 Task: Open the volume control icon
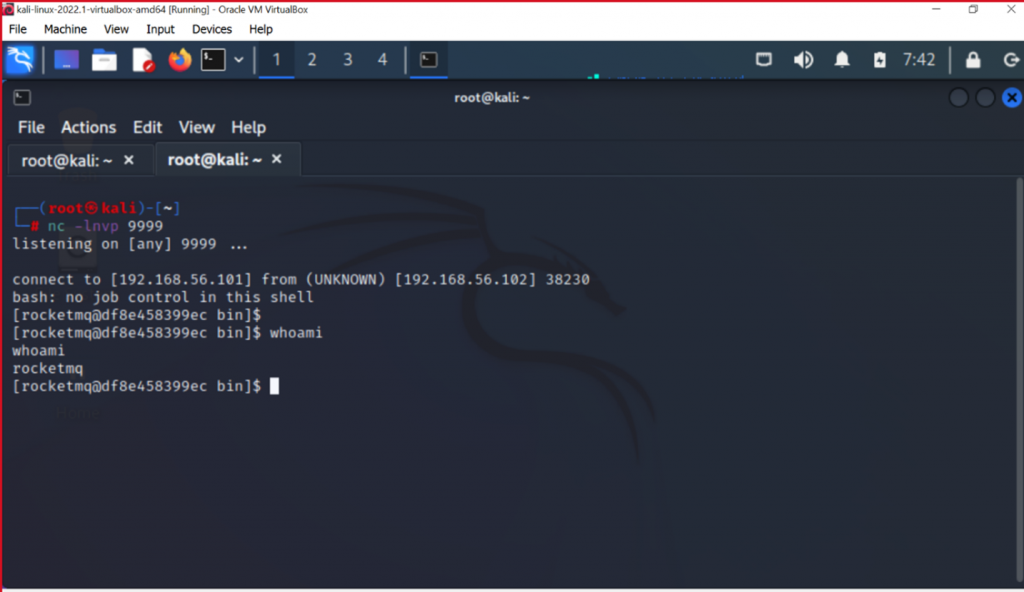click(803, 60)
